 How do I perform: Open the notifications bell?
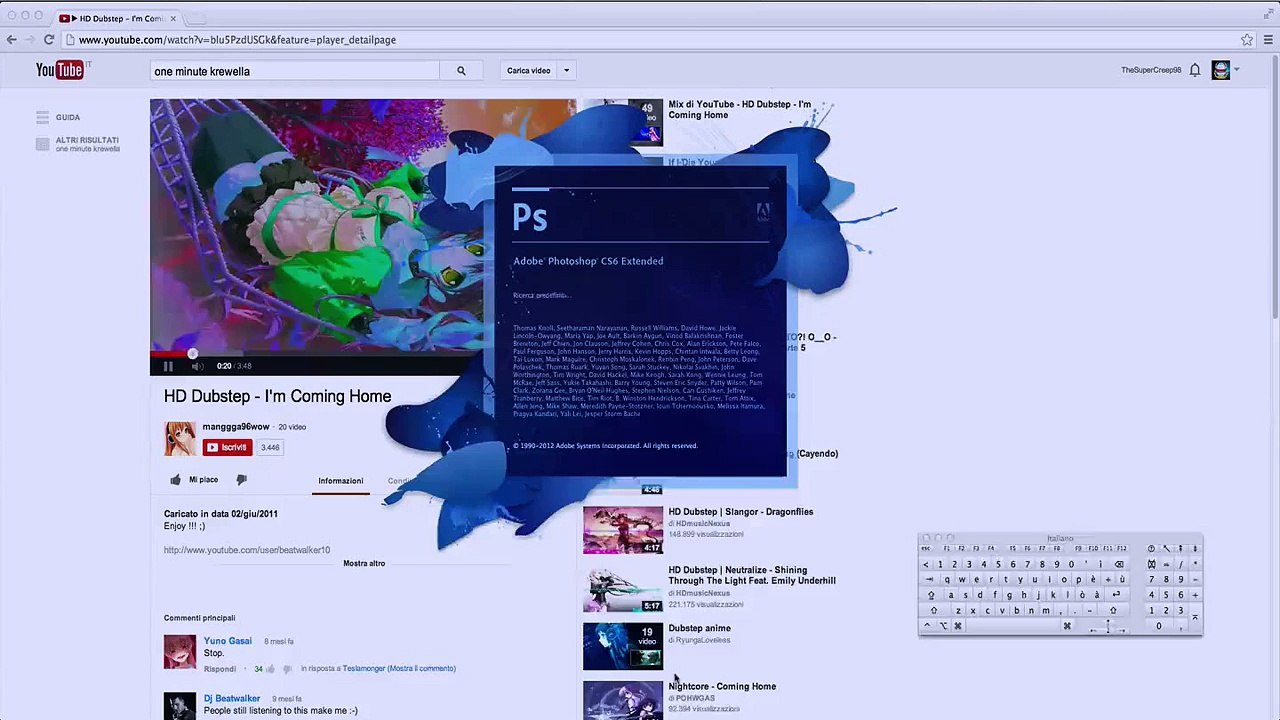click(x=1194, y=70)
